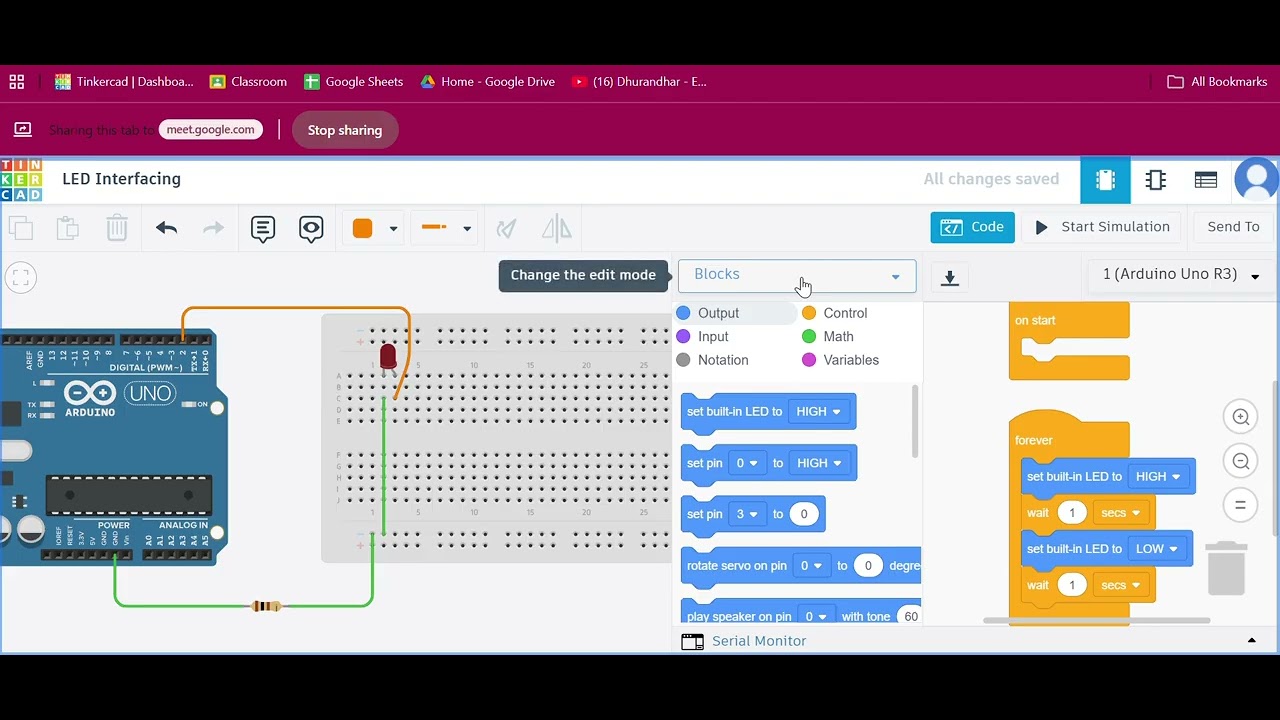Click the Zoom to fit icon
The image size is (1280, 720).
click(x=21, y=277)
